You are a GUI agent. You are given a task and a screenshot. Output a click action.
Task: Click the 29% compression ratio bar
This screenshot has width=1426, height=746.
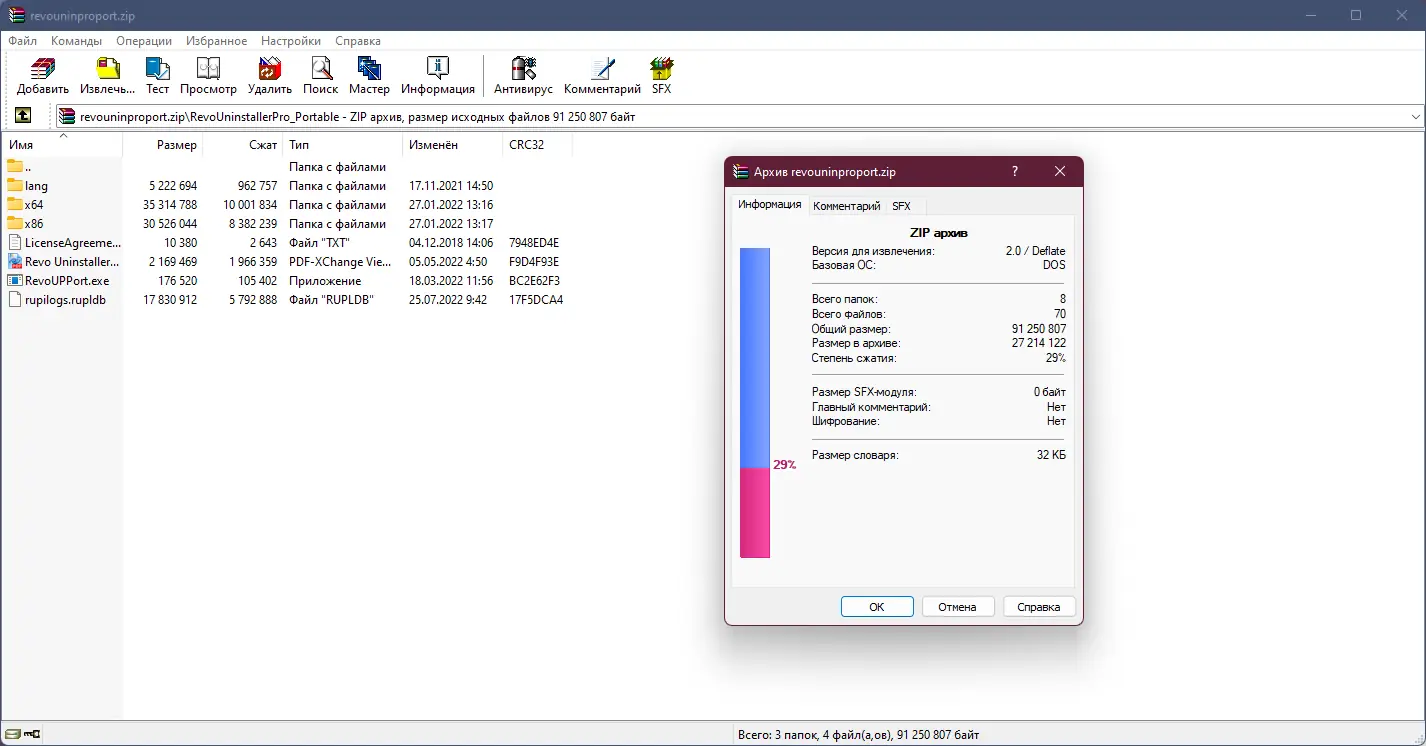point(755,510)
